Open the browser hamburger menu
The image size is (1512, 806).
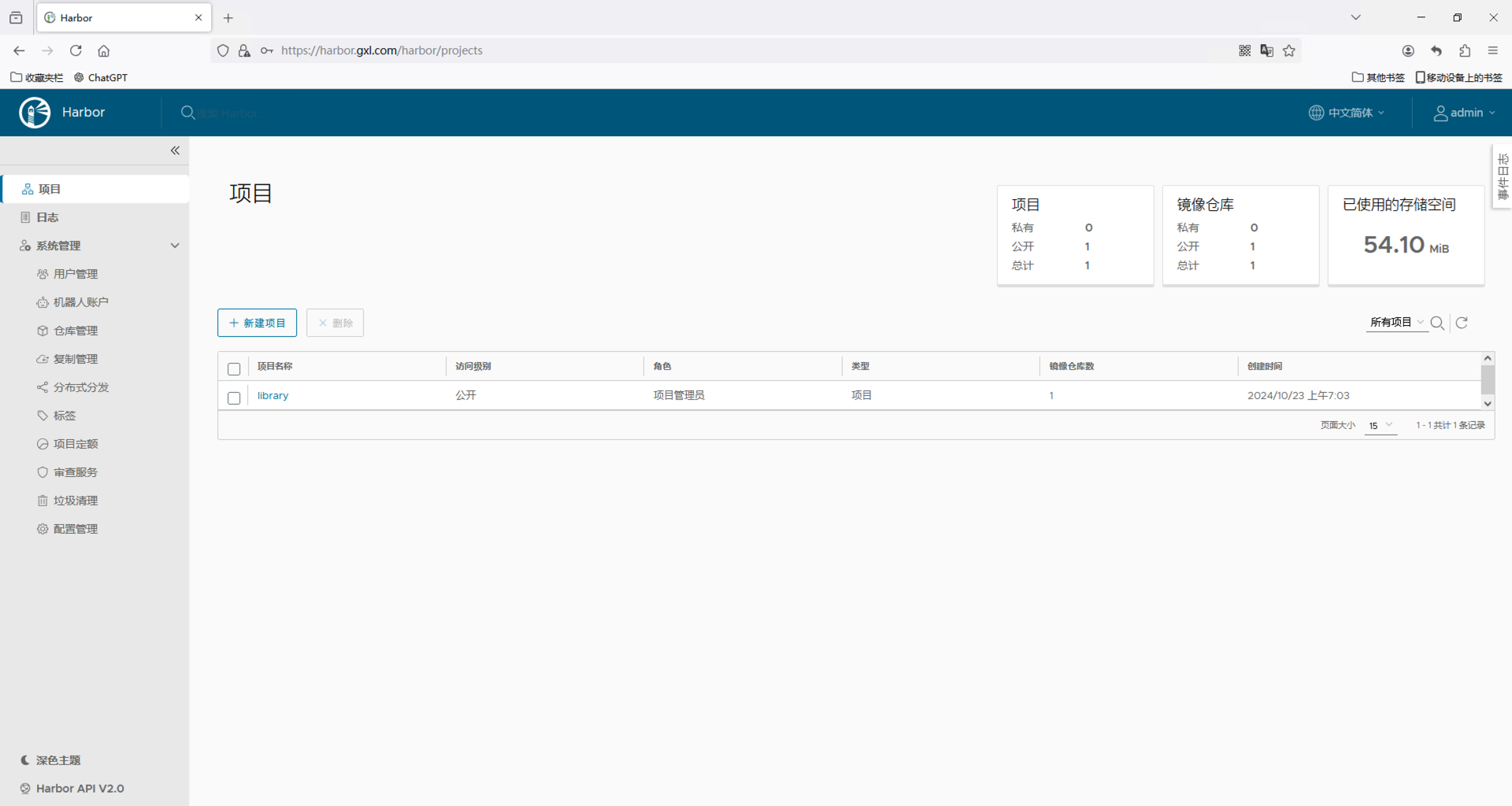pyautogui.click(x=1493, y=50)
